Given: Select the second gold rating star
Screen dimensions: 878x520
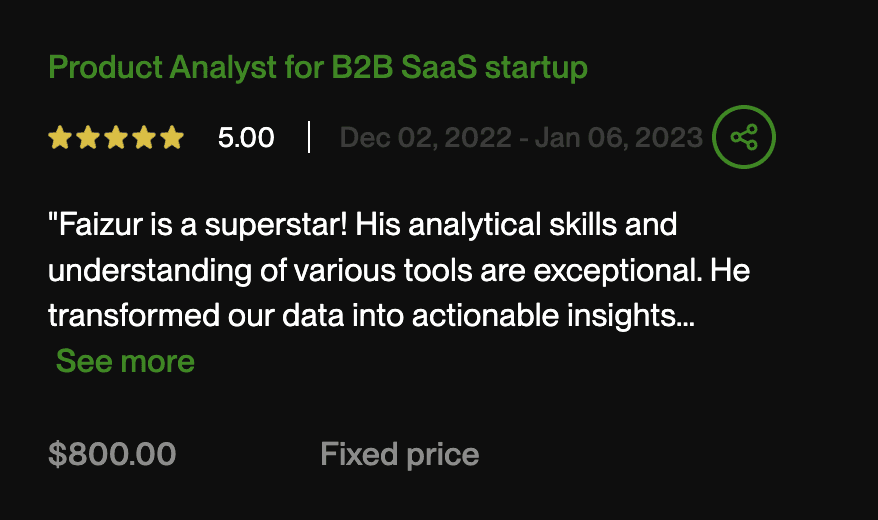Looking at the screenshot, I should (88, 137).
